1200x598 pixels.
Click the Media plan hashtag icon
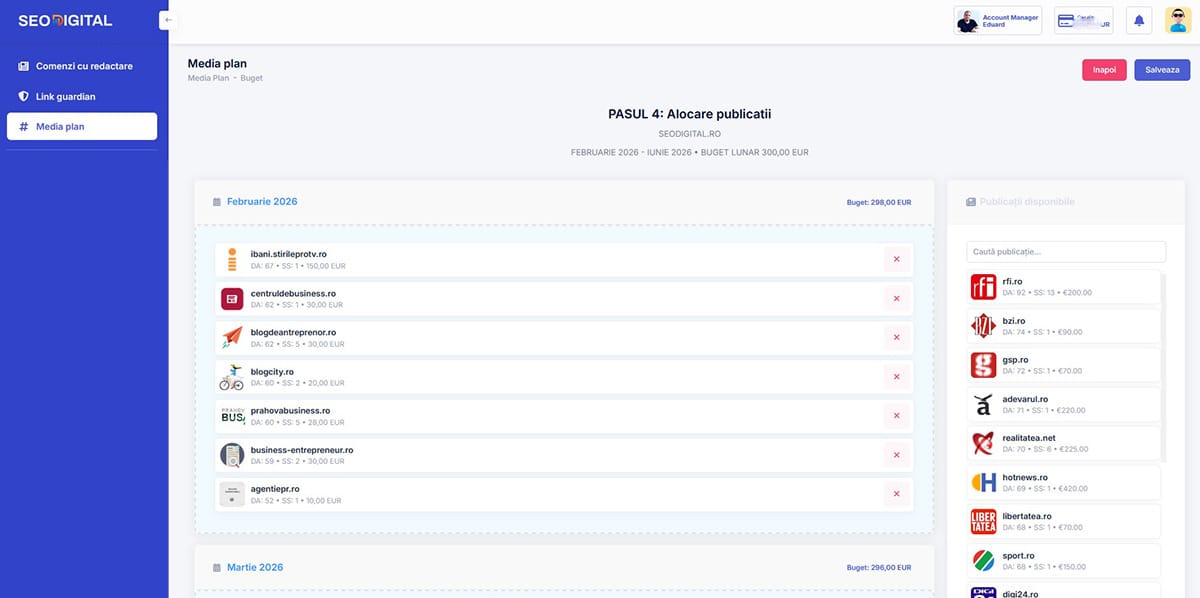click(x=22, y=126)
